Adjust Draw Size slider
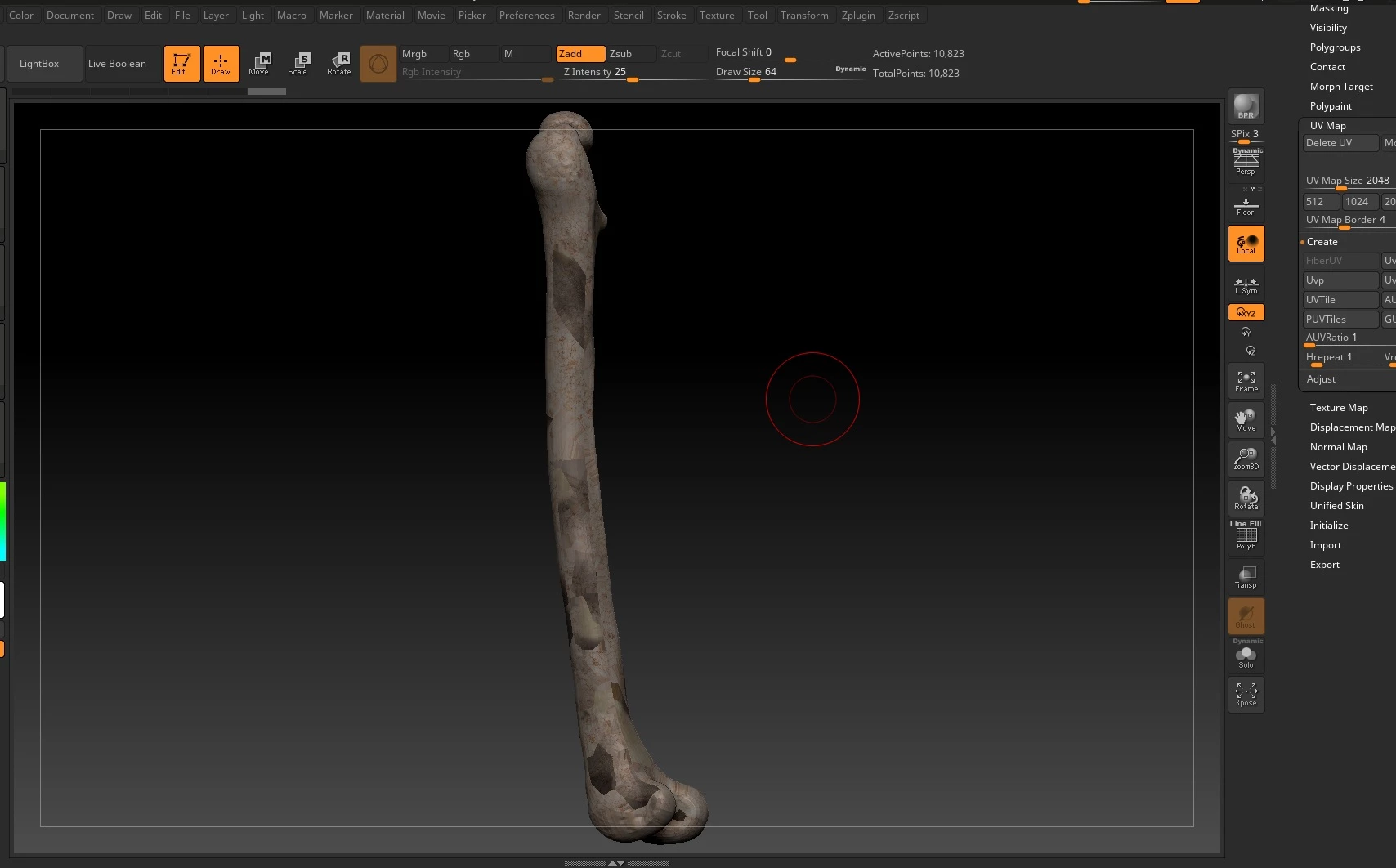The width and height of the screenshot is (1396, 868). (773, 73)
